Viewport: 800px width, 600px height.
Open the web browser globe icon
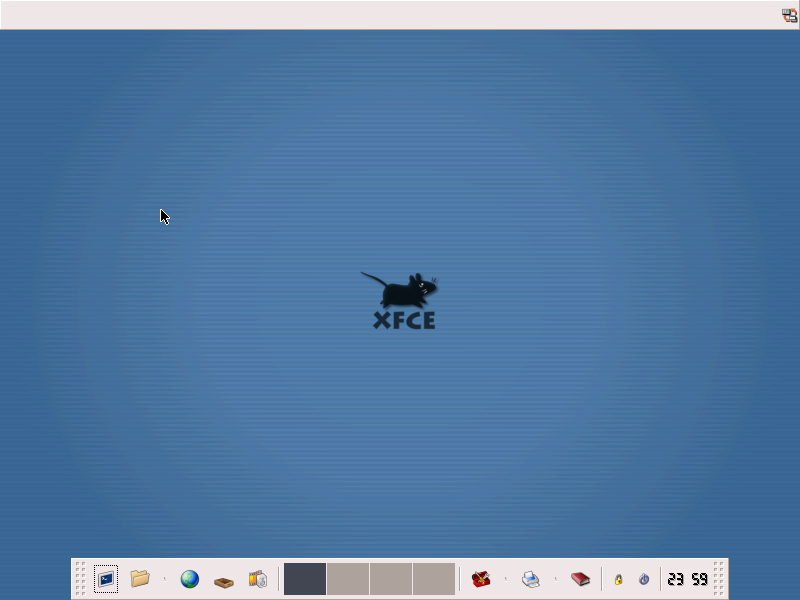click(x=189, y=579)
